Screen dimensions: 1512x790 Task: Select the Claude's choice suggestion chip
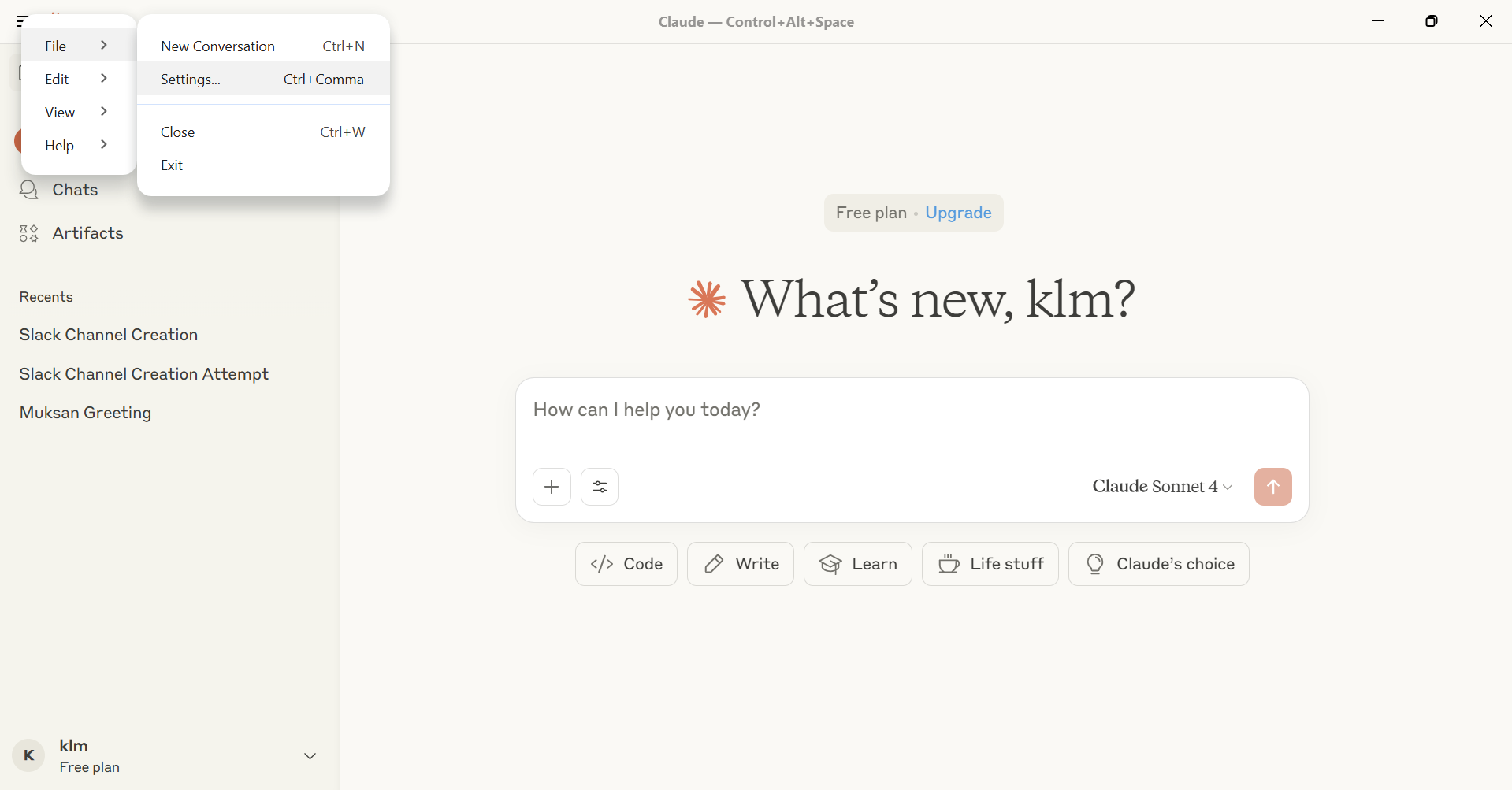tap(1159, 564)
